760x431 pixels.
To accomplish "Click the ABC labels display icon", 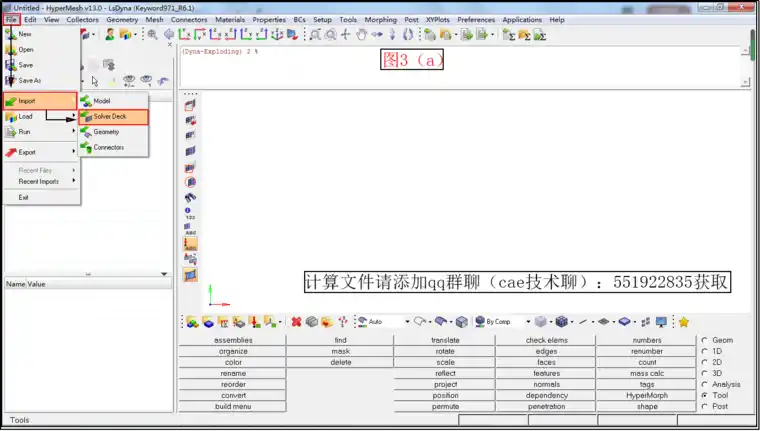I will coord(190,229).
